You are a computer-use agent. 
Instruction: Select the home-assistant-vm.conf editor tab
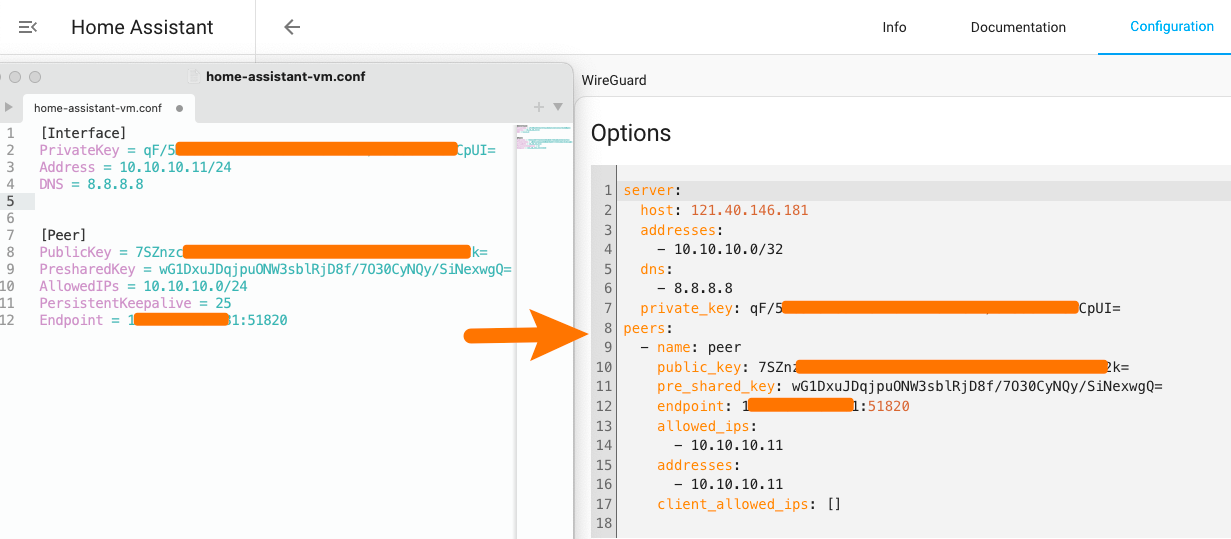tap(97, 108)
